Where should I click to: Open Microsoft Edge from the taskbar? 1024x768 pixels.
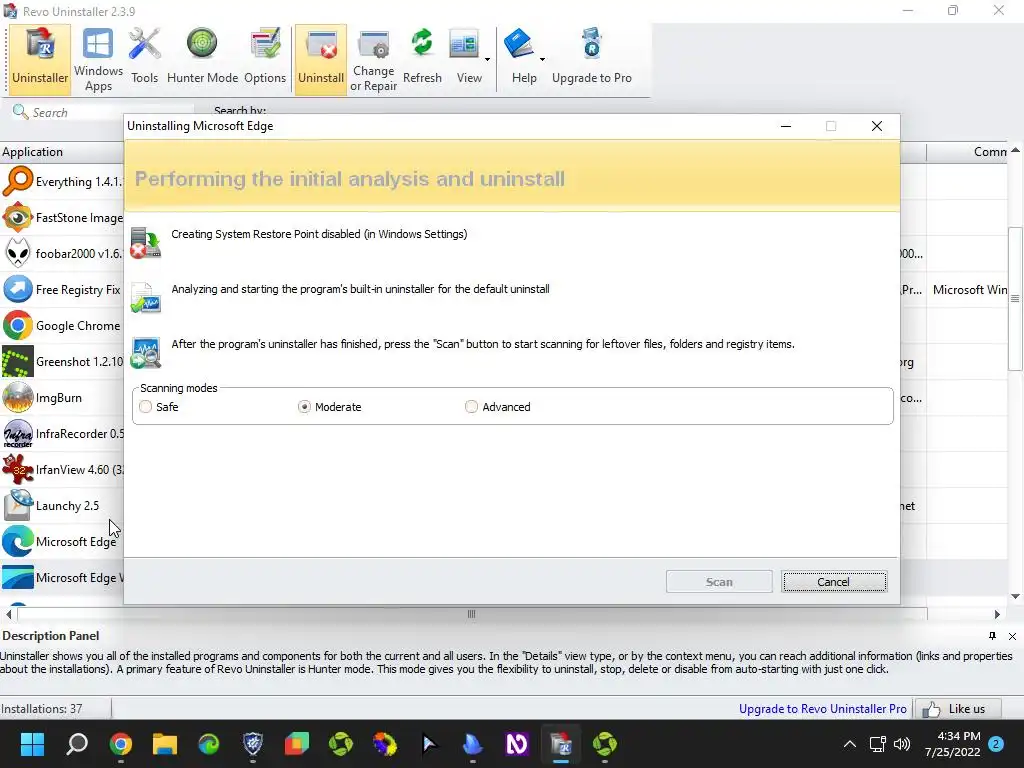pos(208,744)
